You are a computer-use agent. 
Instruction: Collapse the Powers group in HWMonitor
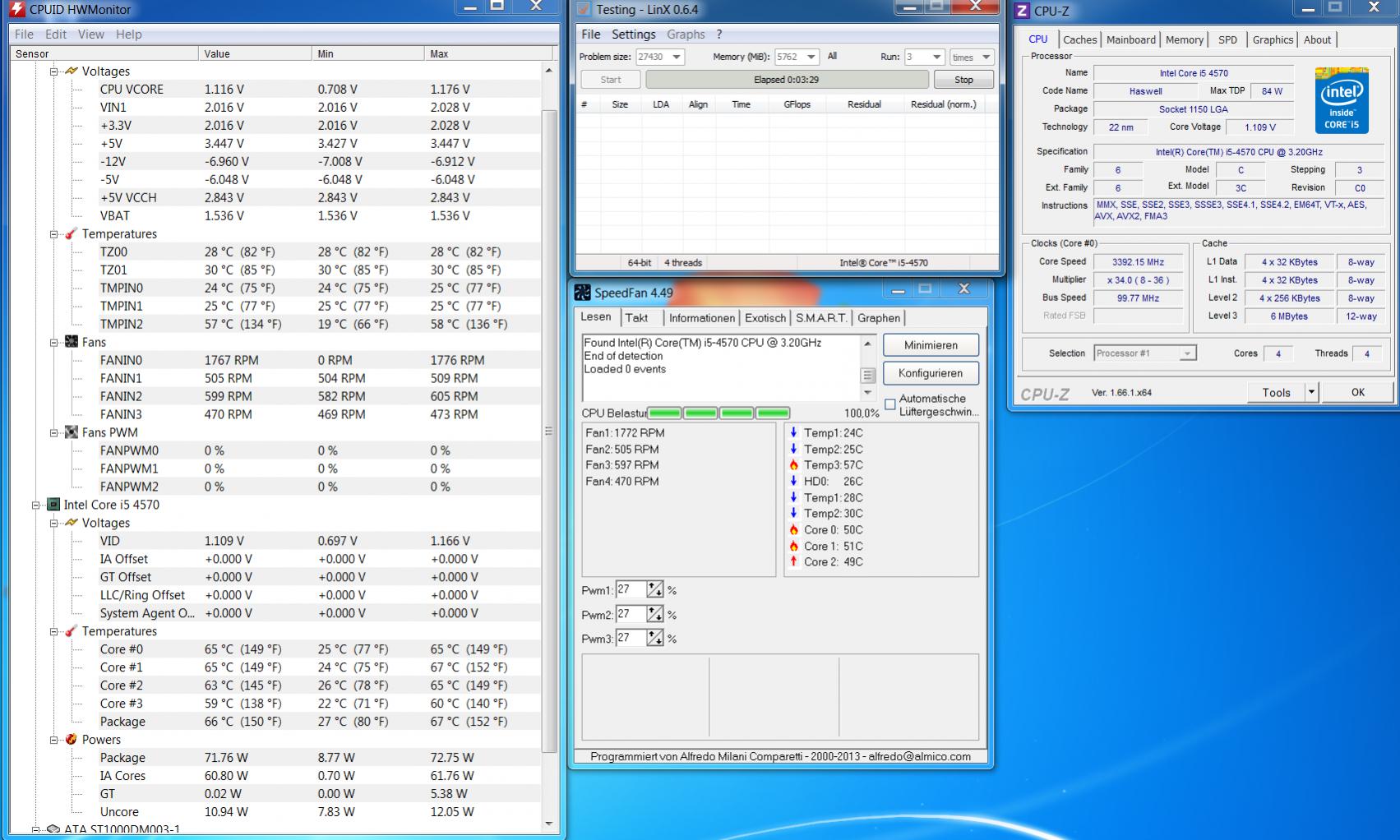[x=53, y=741]
